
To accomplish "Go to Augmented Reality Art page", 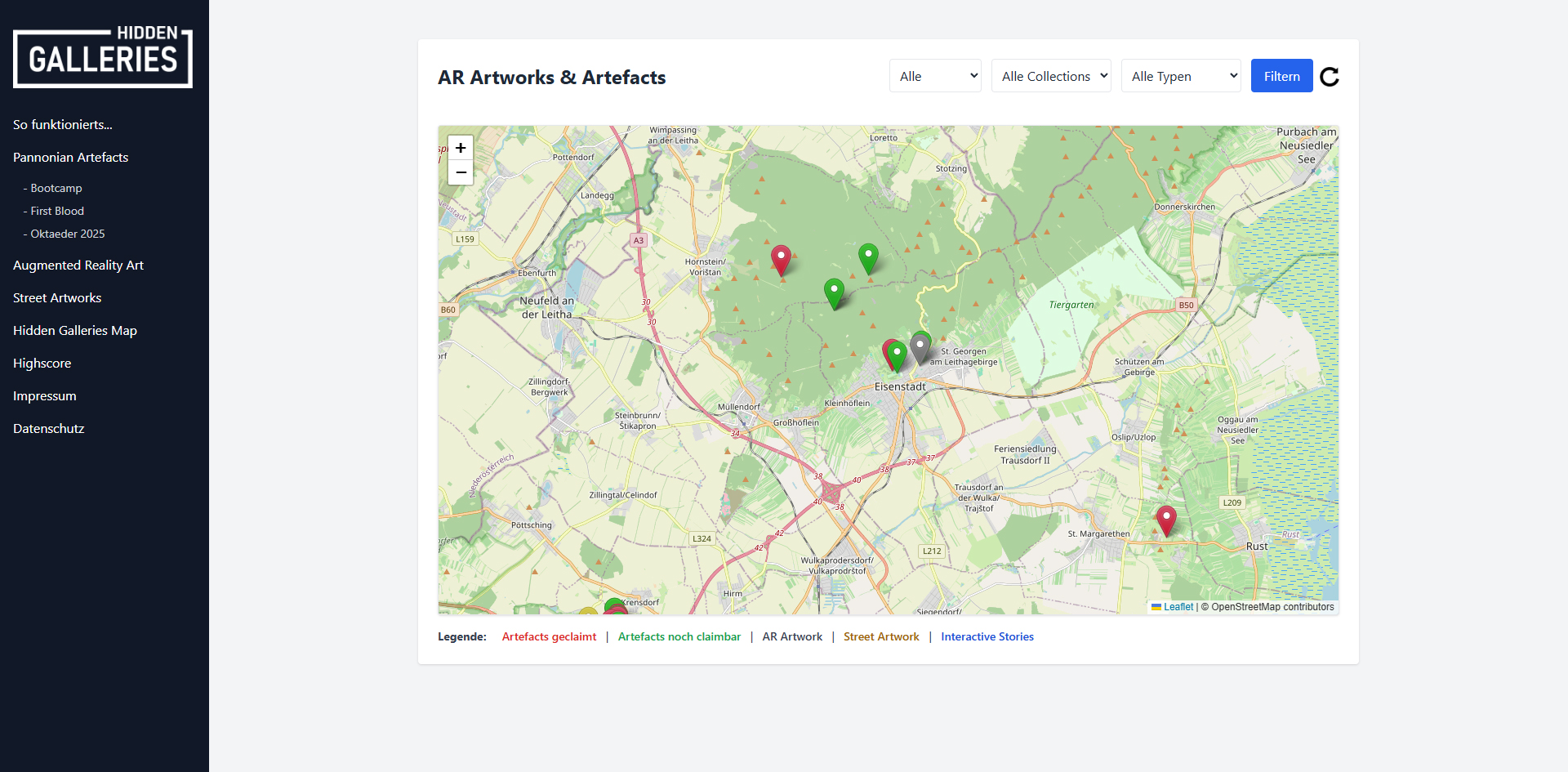I will pos(78,266).
